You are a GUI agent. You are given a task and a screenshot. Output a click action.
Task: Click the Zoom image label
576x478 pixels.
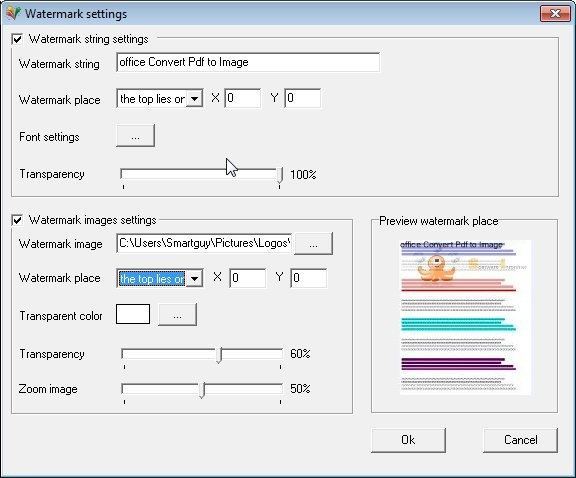pos(48,389)
